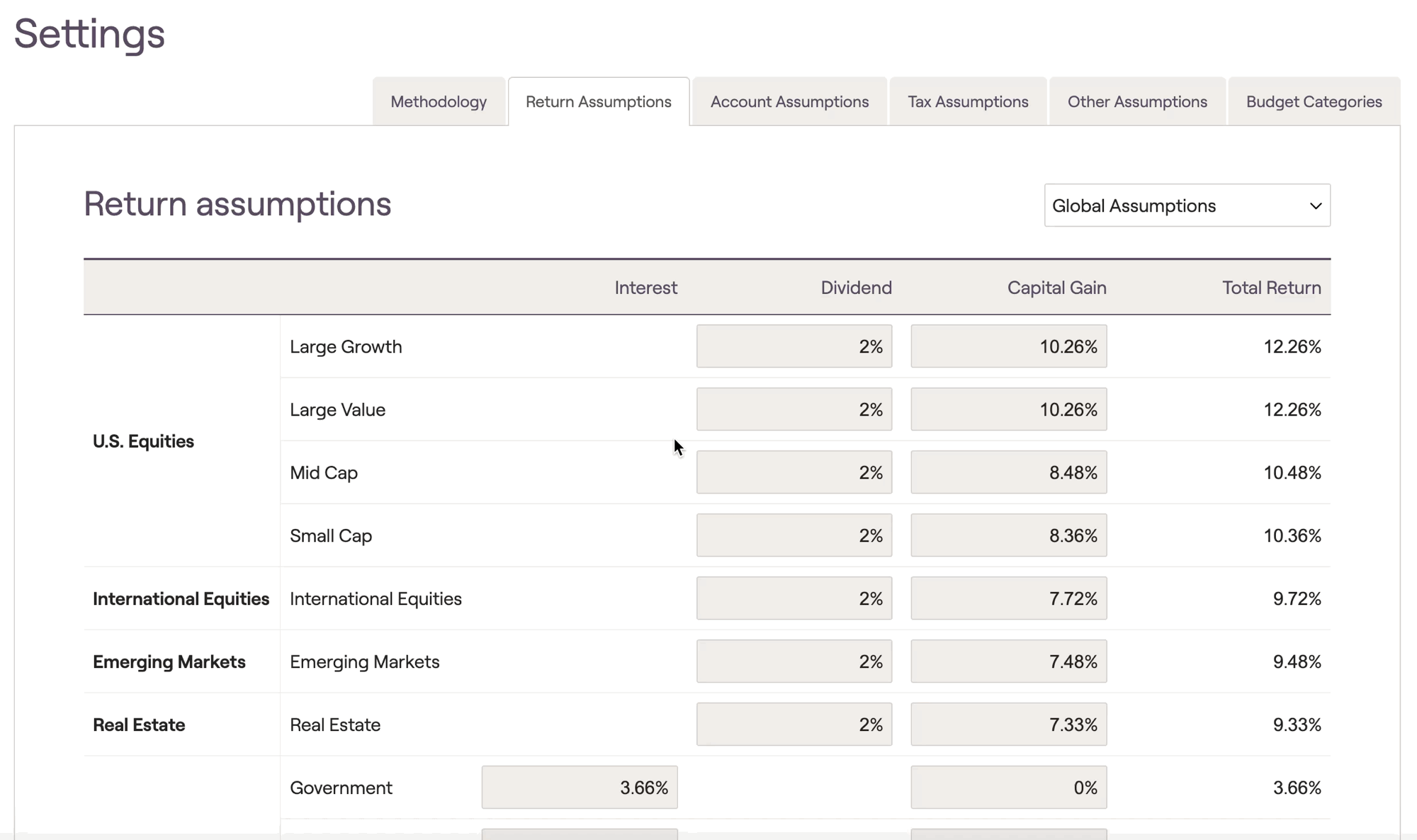Edit the Government interest rate field
The image size is (1417, 840).
[579, 788]
